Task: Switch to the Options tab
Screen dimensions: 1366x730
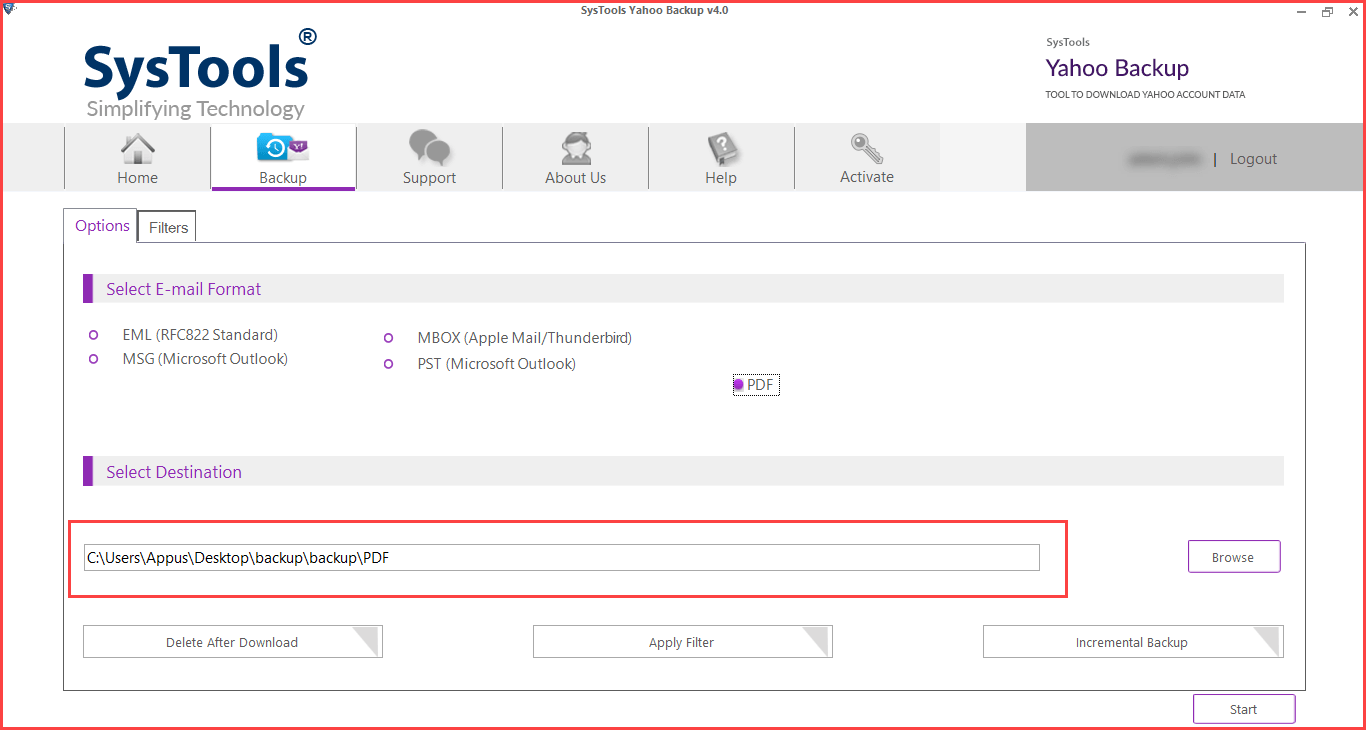Action: [x=102, y=225]
